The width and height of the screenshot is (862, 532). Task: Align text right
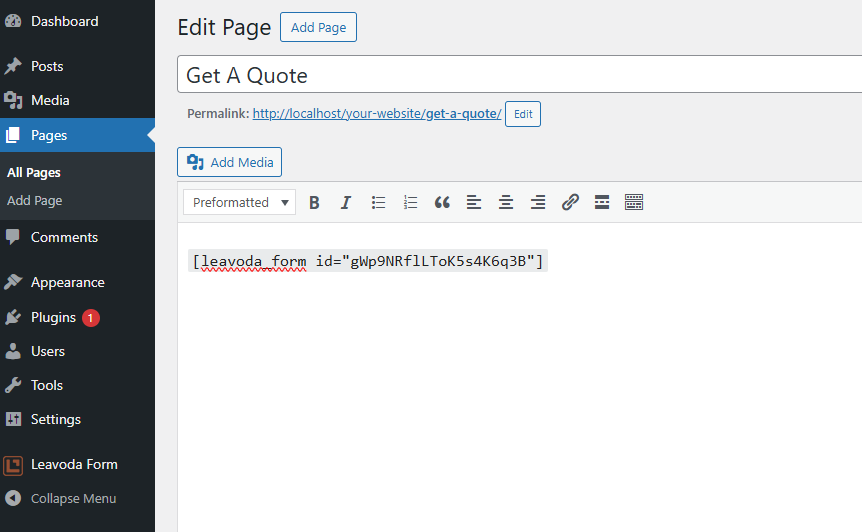click(x=538, y=203)
